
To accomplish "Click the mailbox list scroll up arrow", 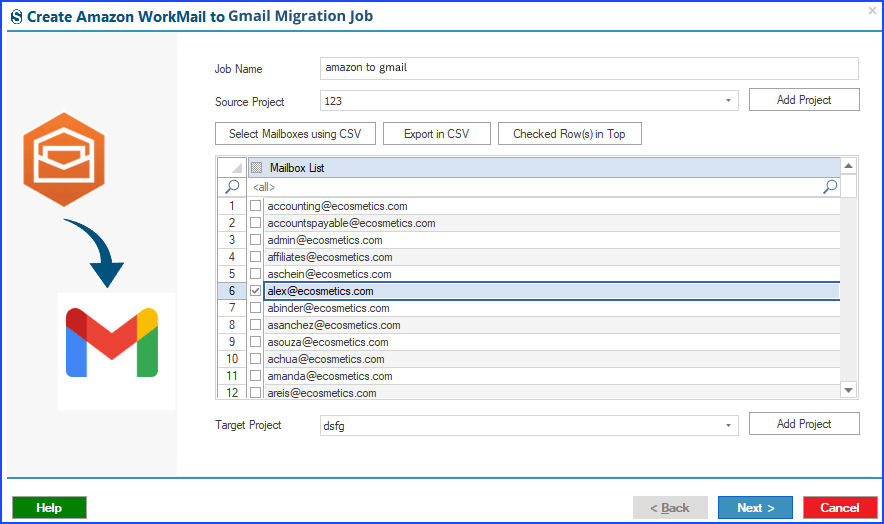I will [x=848, y=166].
